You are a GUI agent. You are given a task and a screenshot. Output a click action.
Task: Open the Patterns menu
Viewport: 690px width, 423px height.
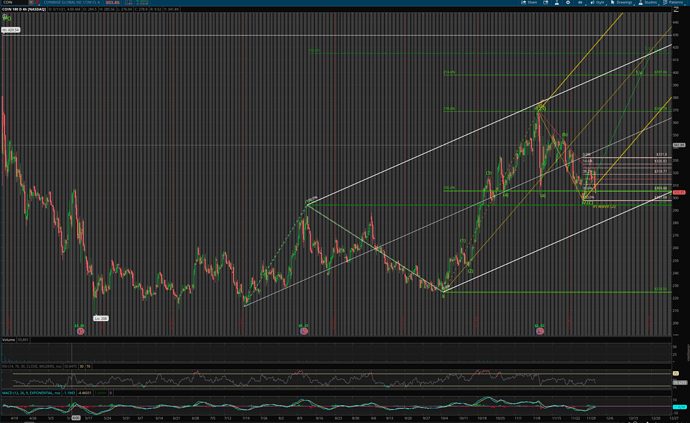tap(673, 3)
